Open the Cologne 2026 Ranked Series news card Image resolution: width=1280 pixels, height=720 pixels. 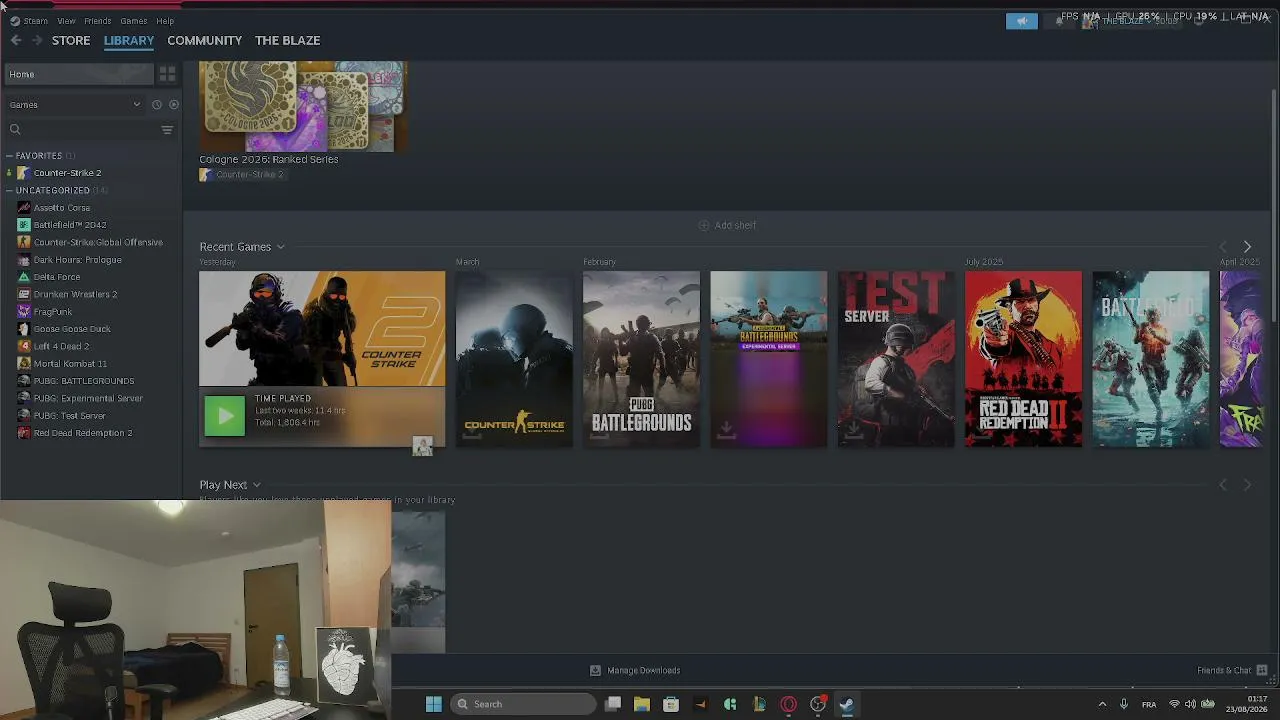click(303, 107)
